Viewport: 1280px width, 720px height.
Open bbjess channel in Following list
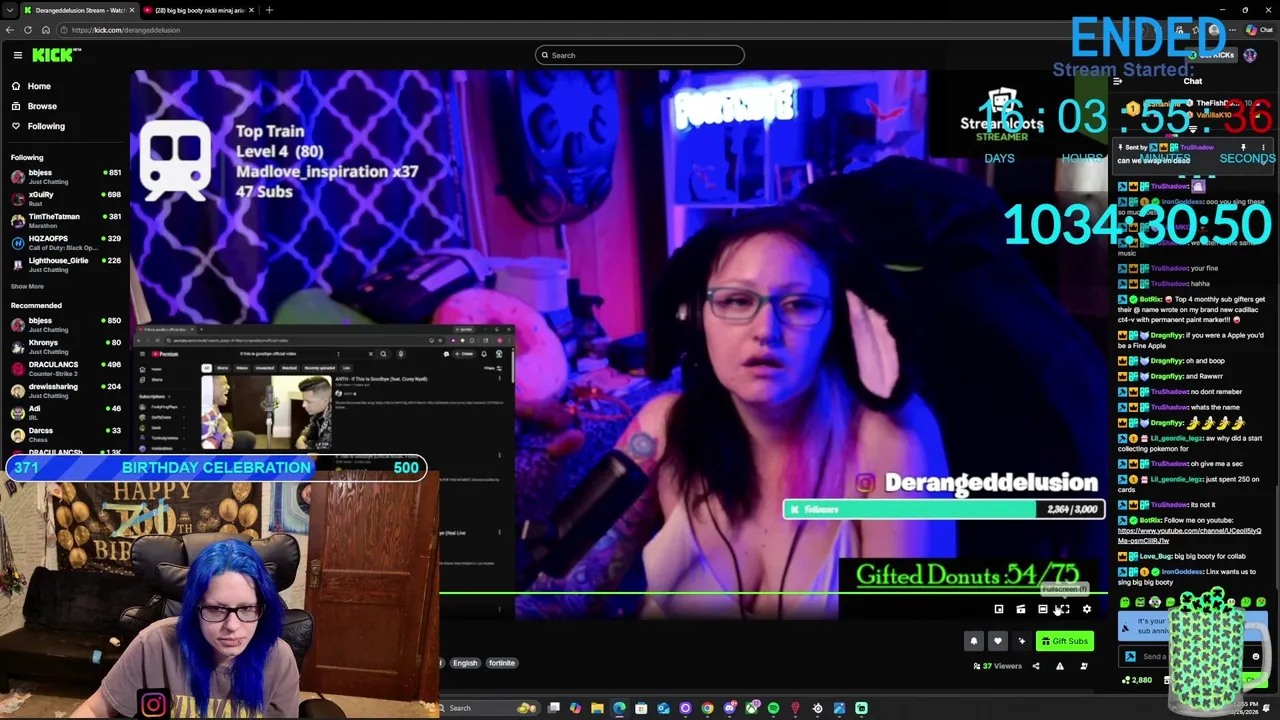[x=66, y=176]
